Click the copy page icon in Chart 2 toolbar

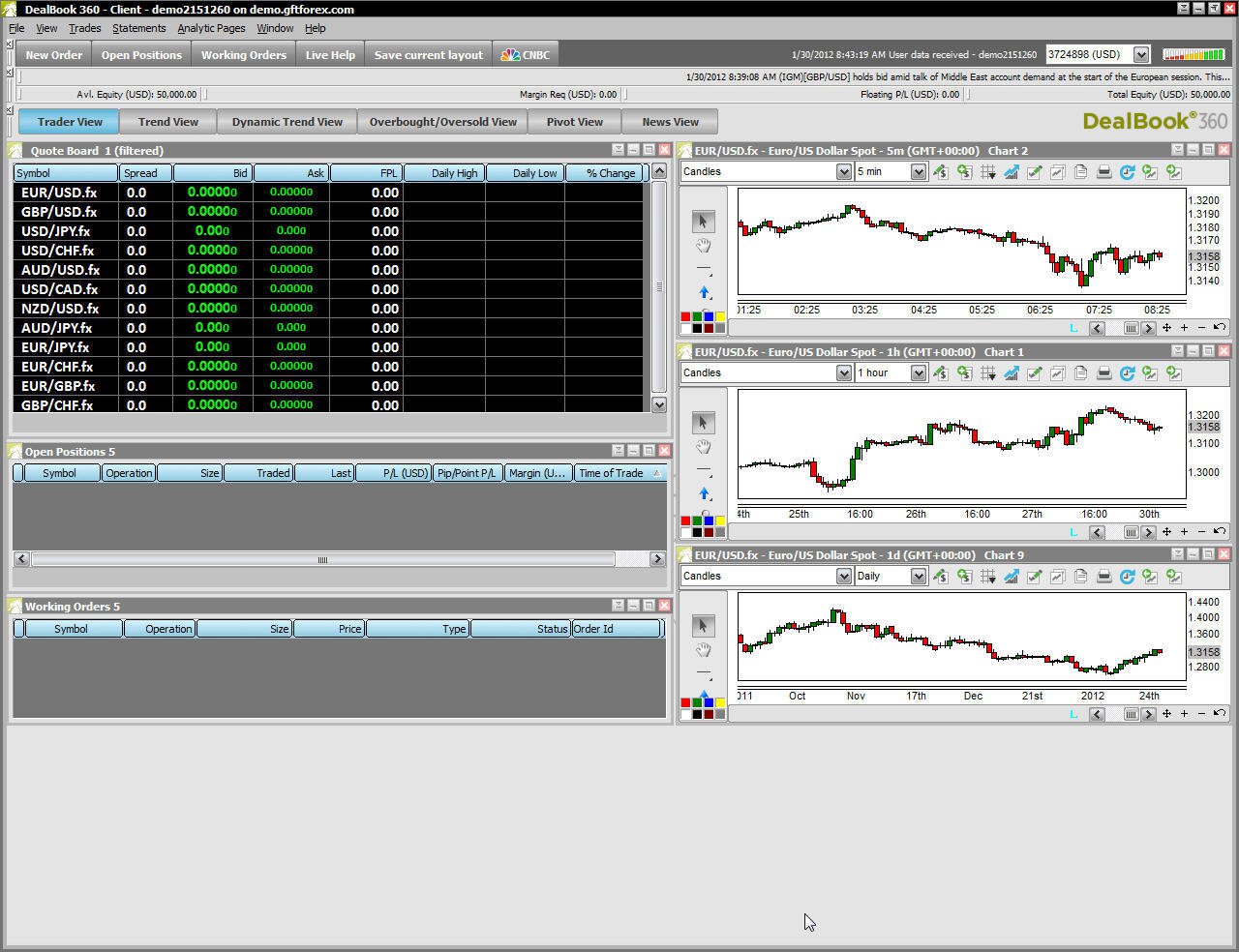coord(1080,172)
